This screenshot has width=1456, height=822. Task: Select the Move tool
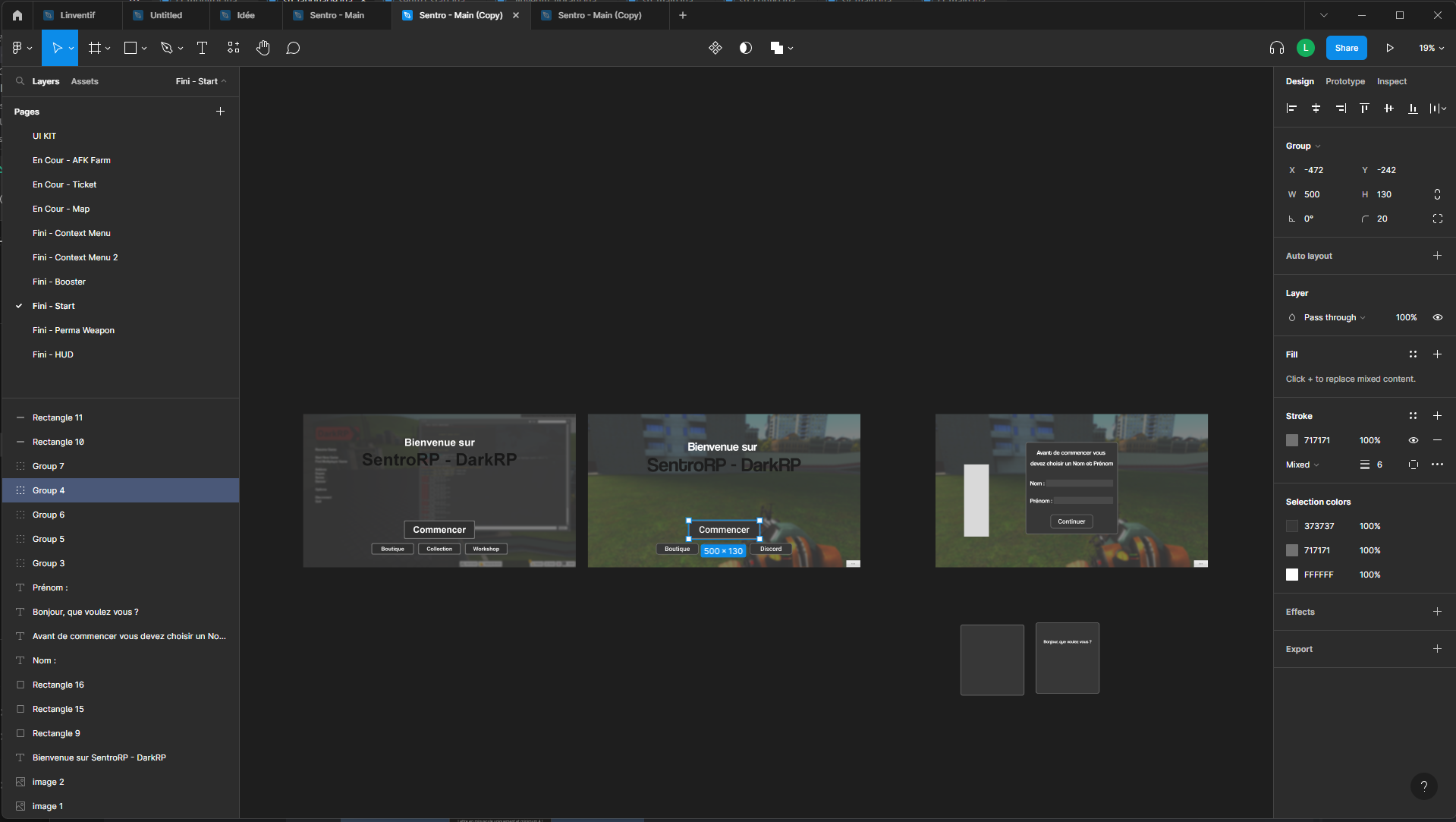click(x=56, y=48)
